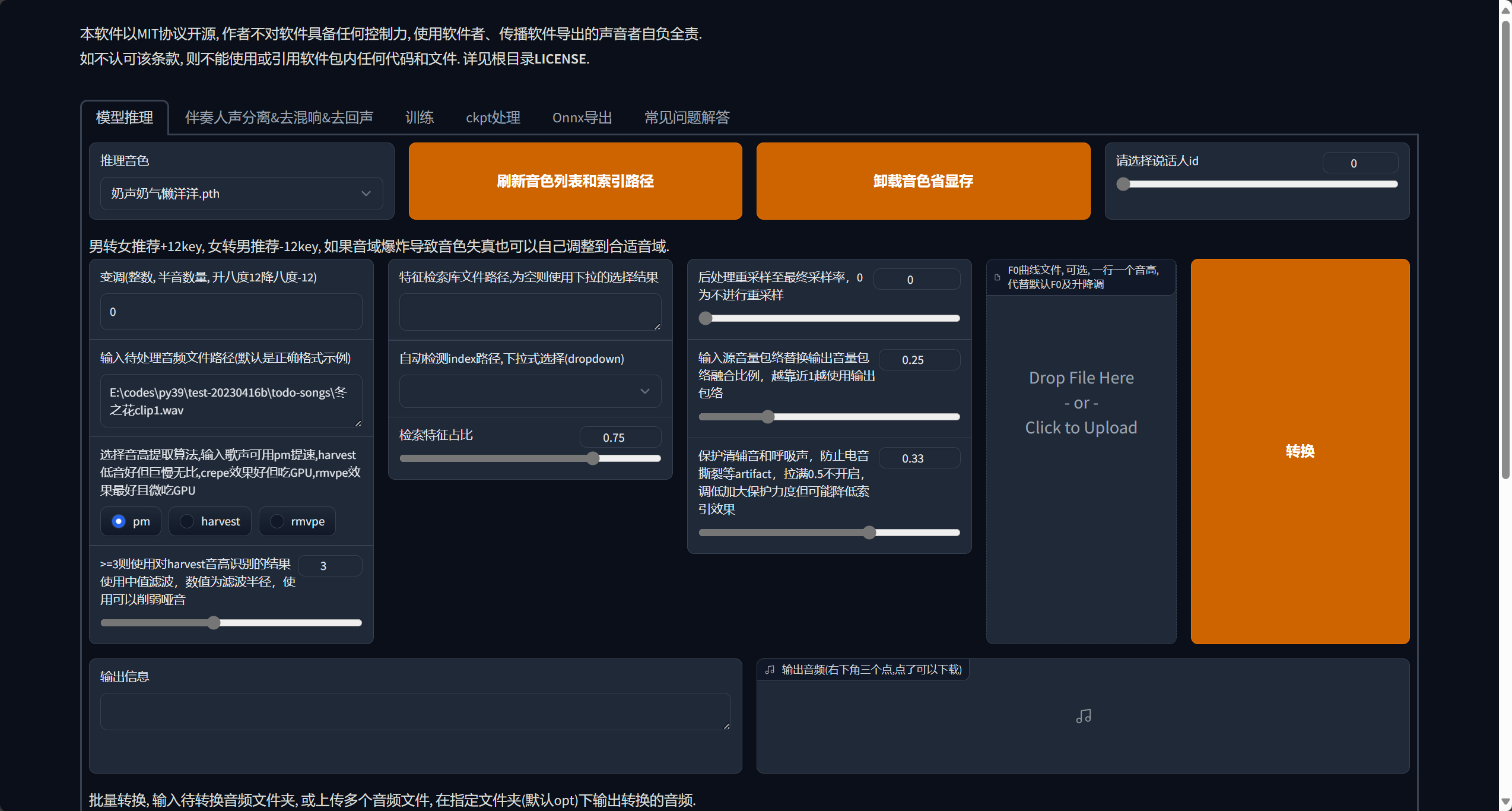Viewport: 1512px width, 811px height.
Task: Adjust the harvest median filter radius slider
Action: 231,623
